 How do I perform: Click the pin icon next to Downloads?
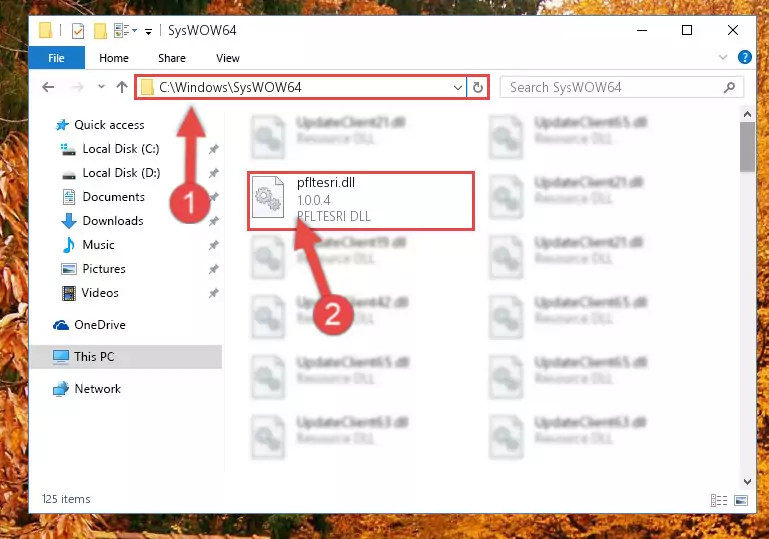(213, 221)
